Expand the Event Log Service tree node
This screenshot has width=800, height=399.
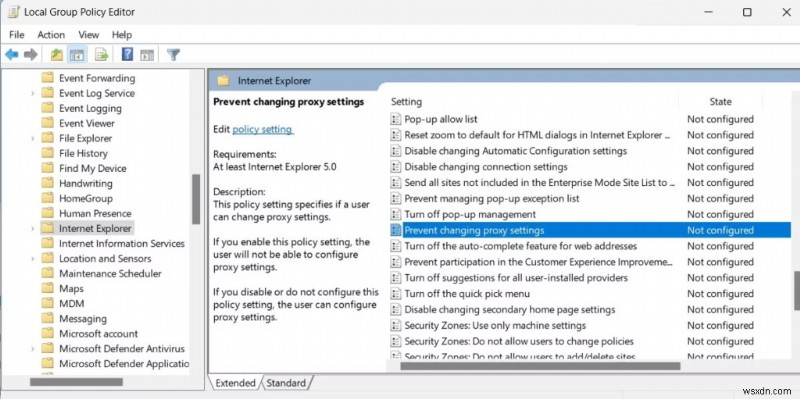pyautogui.click(x=33, y=93)
